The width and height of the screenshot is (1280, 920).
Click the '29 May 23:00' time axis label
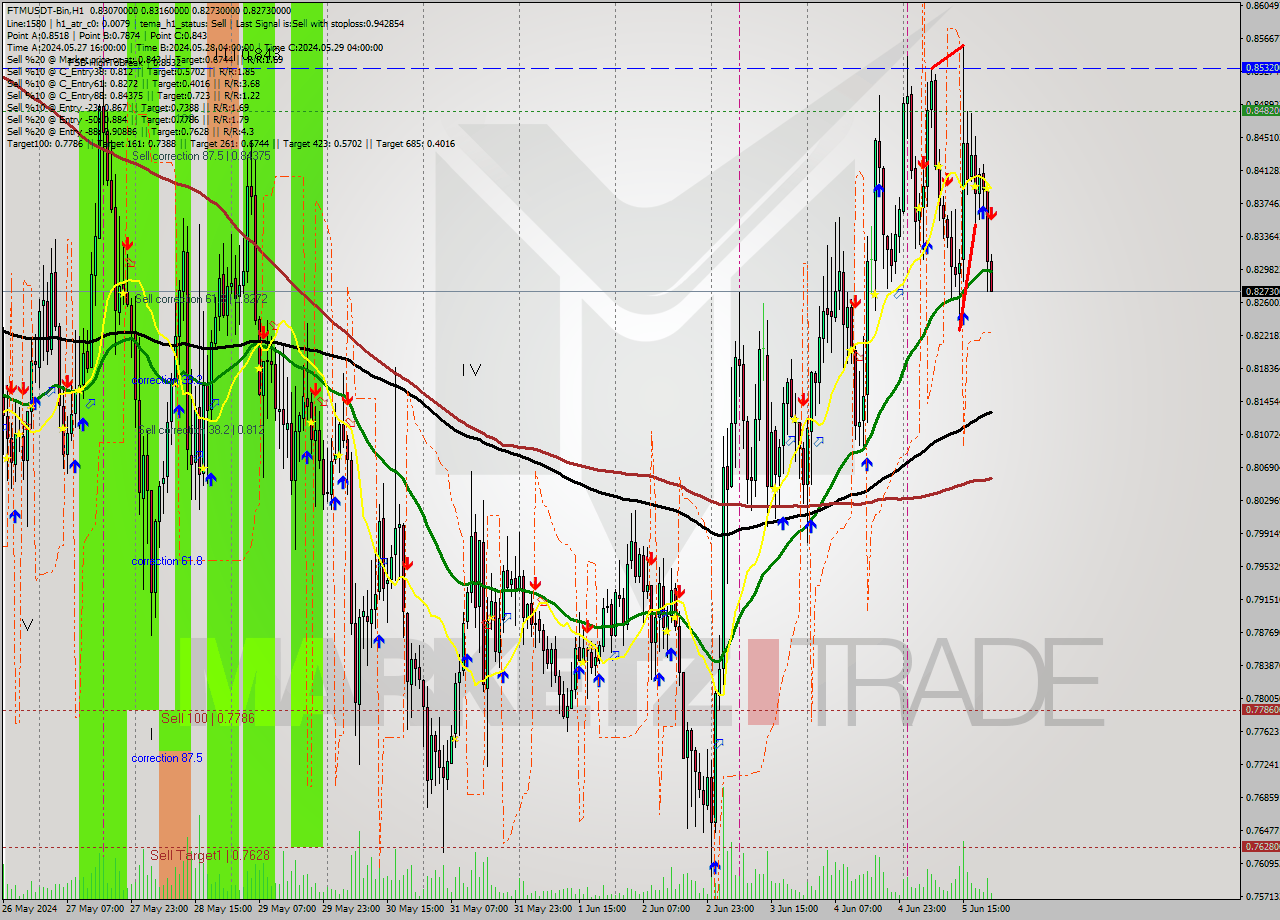351,909
